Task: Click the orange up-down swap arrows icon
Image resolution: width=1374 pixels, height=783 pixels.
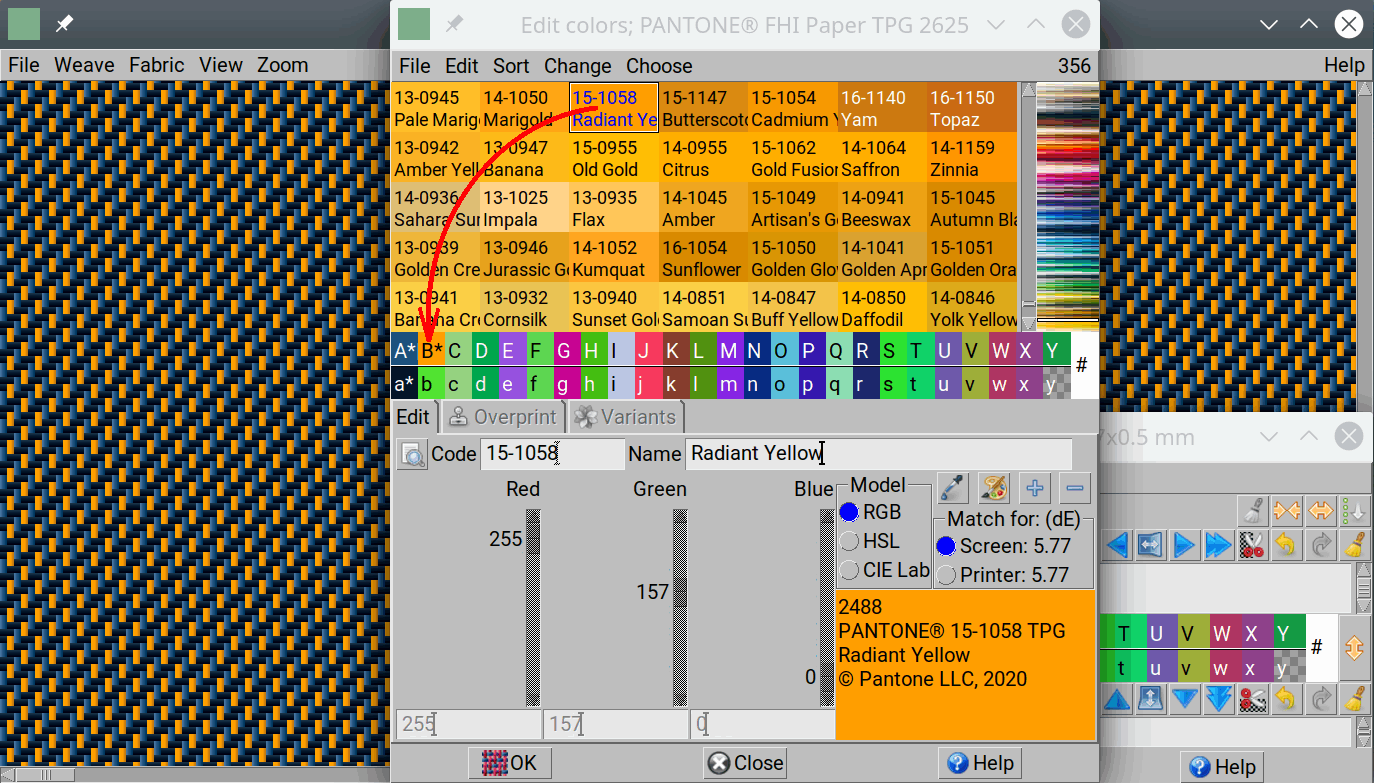Action: [1354, 648]
